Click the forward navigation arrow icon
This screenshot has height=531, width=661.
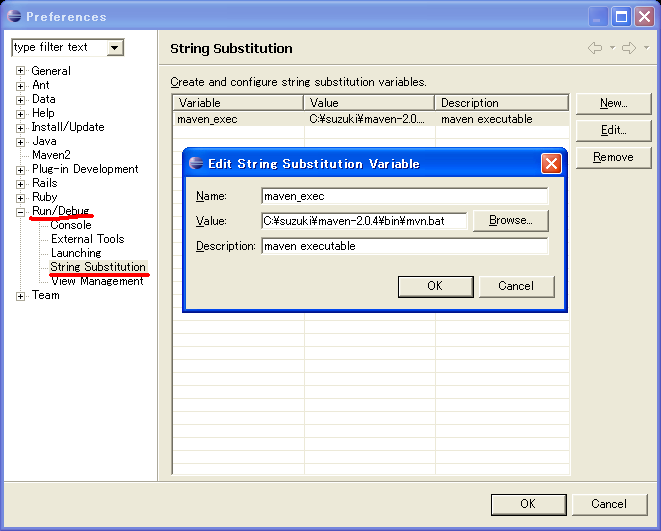[x=628, y=48]
